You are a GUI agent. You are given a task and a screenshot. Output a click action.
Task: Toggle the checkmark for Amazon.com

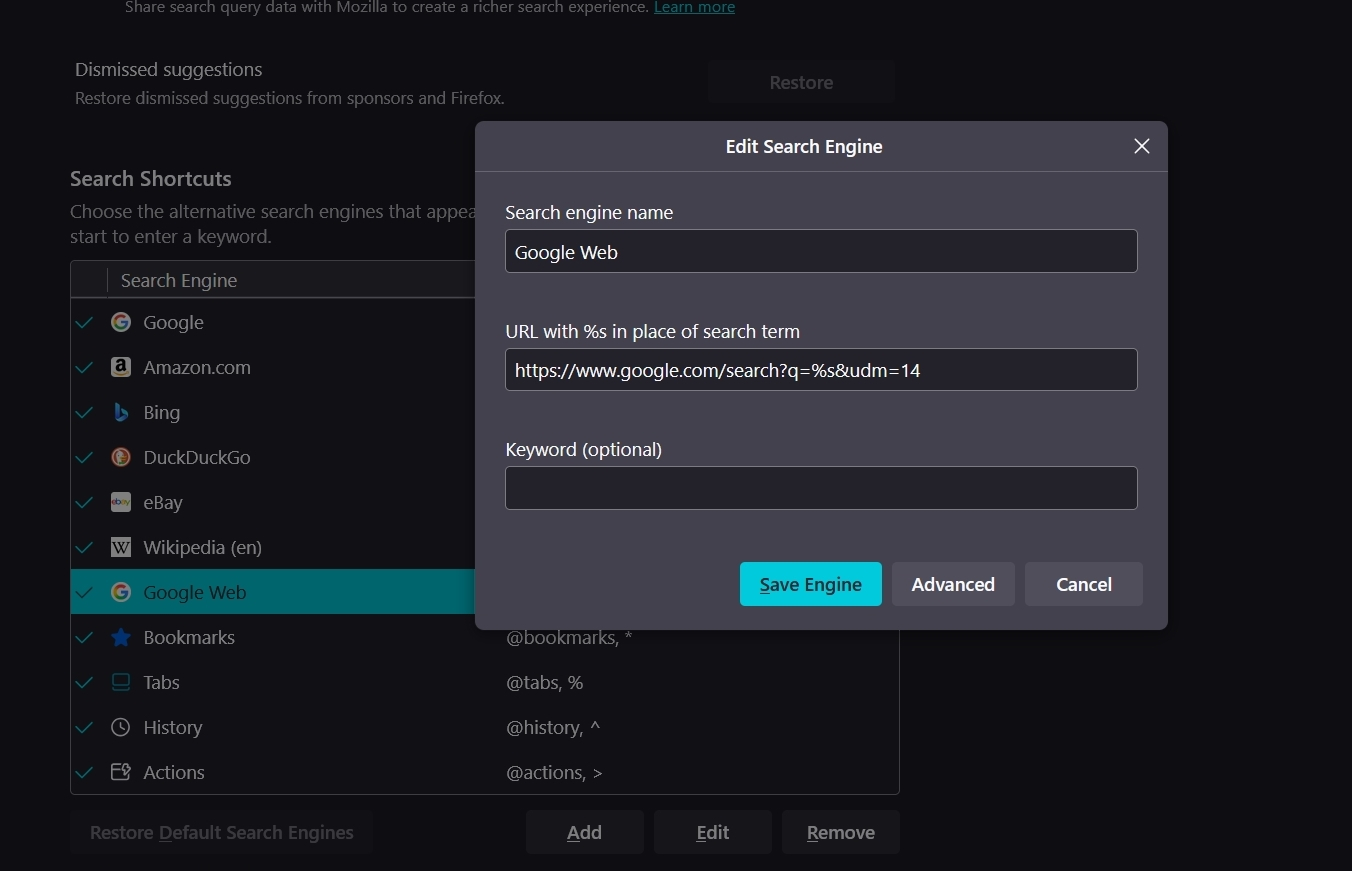pos(85,367)
